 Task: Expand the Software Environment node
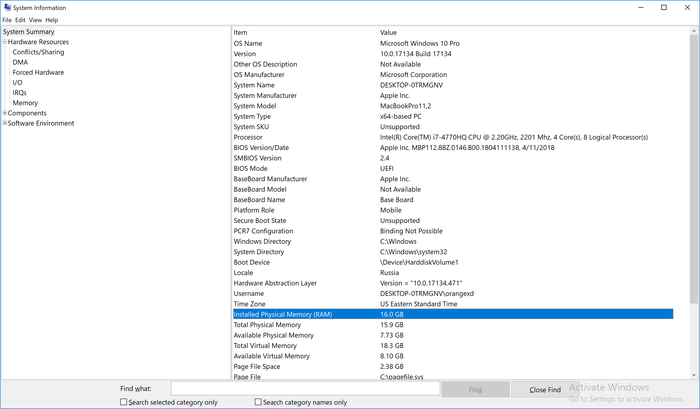tap(4, 123)
